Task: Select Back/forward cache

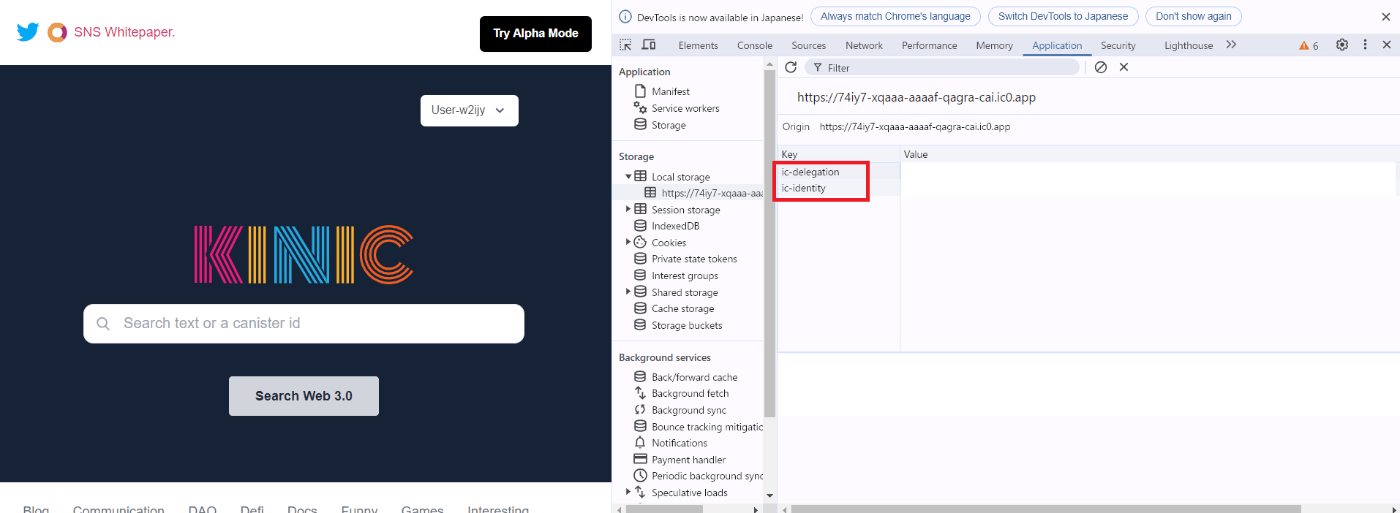Action: [694, 377]
